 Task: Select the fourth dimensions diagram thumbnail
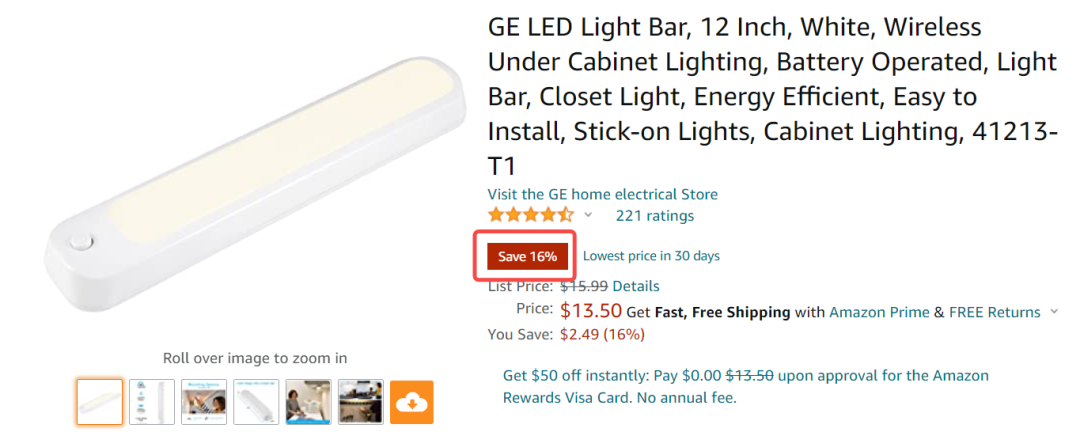[x=256, y=402]
